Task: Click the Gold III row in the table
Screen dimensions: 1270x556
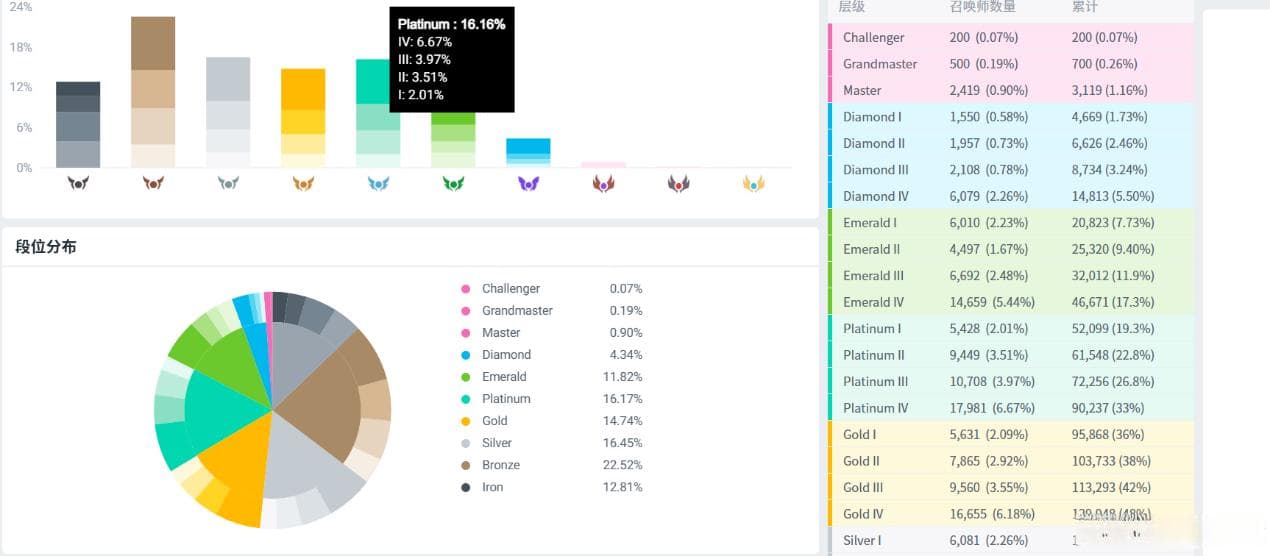Action: [1011, 488]
